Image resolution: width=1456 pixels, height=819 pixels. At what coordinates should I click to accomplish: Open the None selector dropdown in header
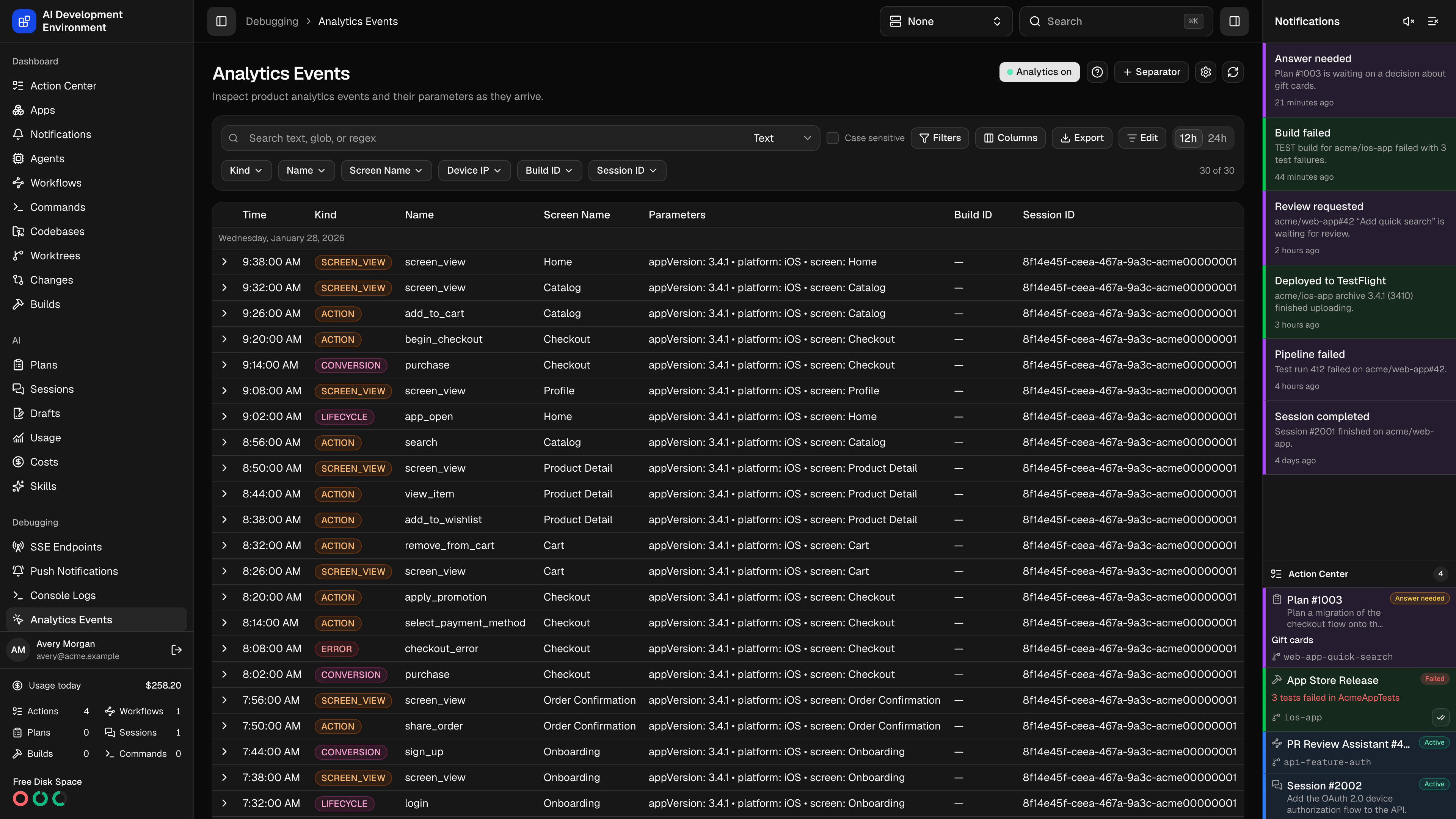coord(946,21)
